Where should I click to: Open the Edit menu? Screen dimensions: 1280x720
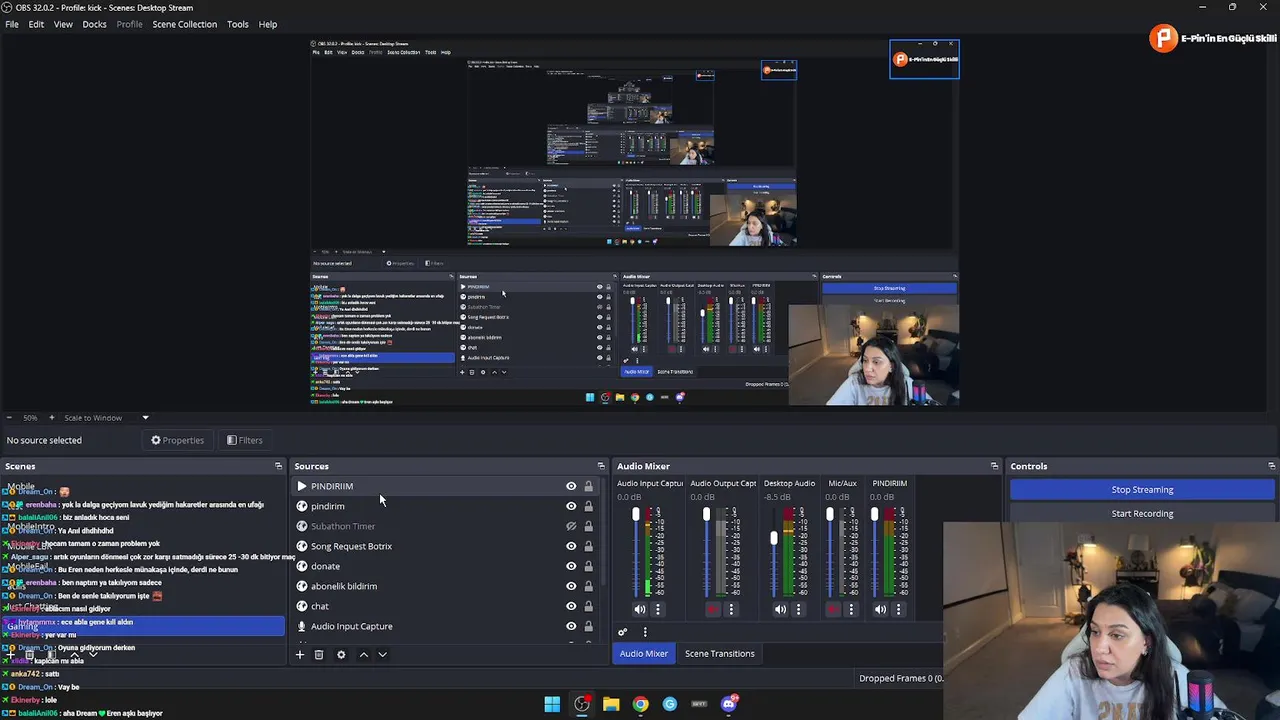coord(36,24)
